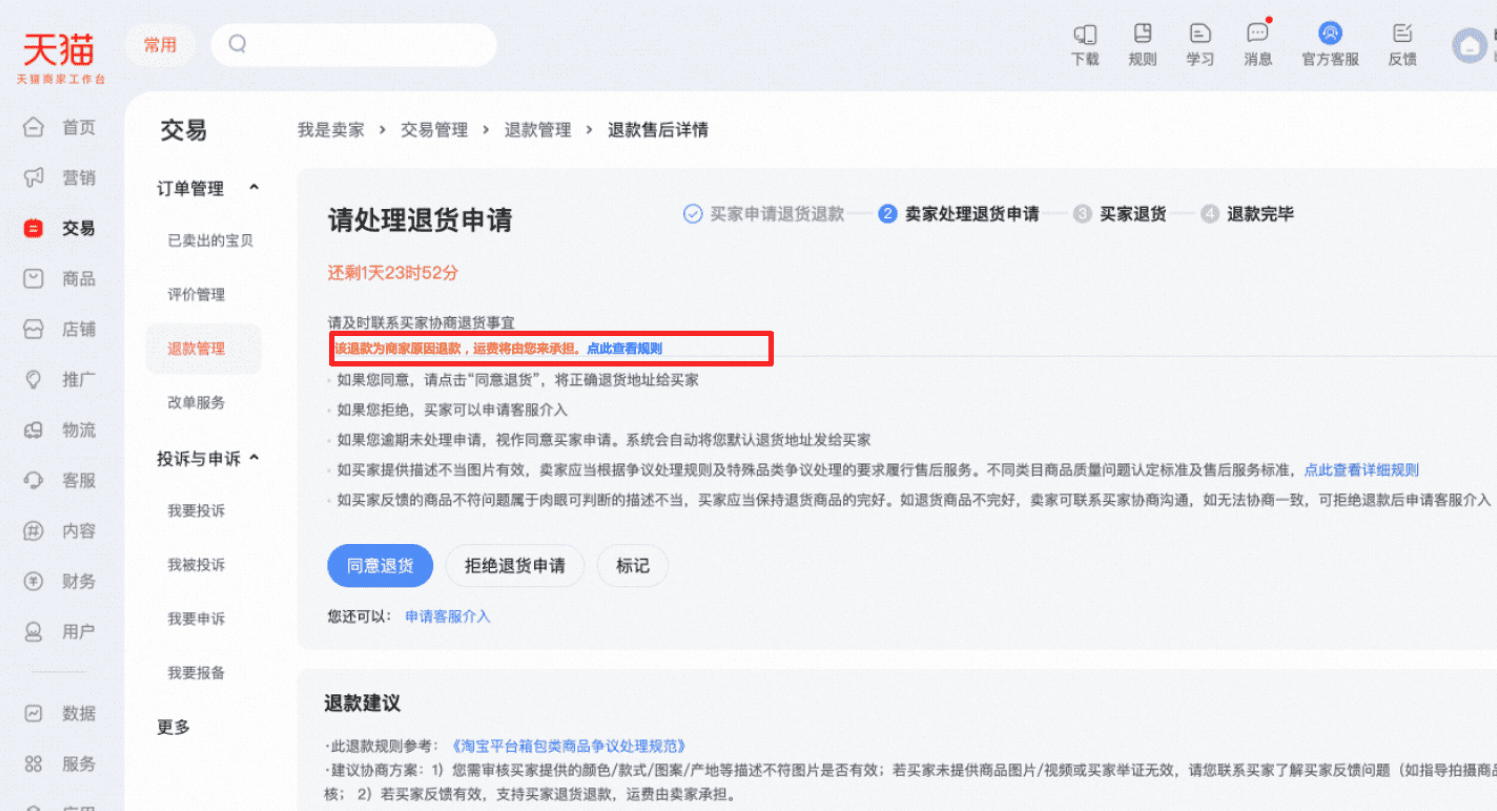Open the 申请客服介入 link

[x=448, y=617]
